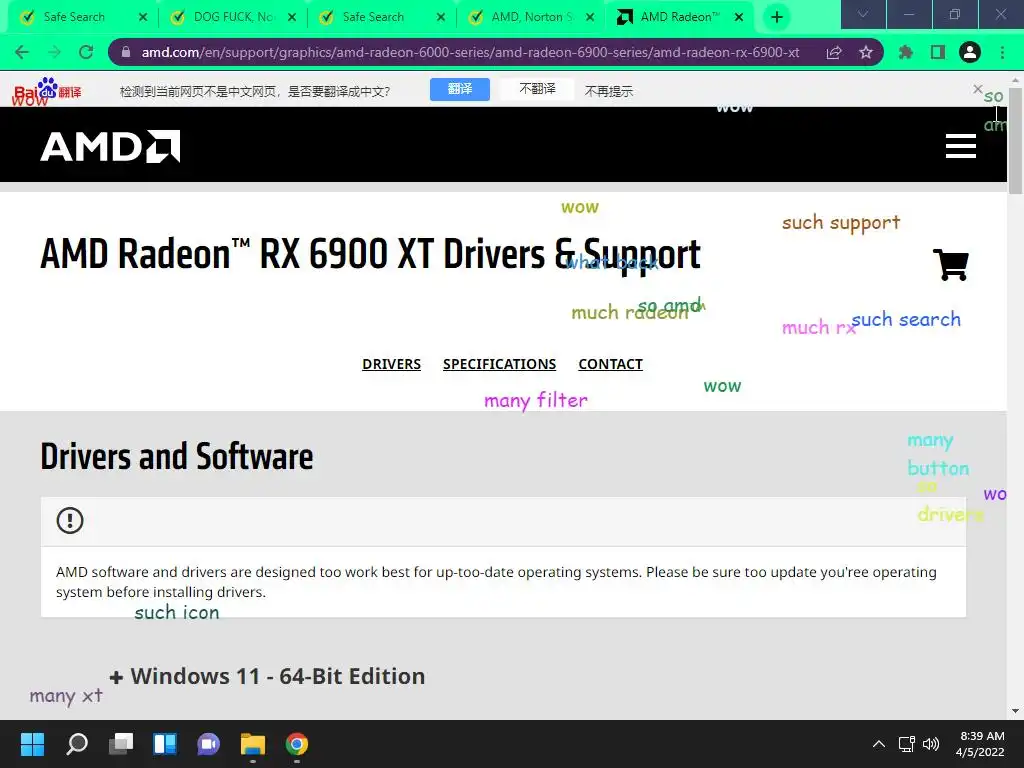
Task: Open the tab search dropdown chevron
Action: coord(863,14)
